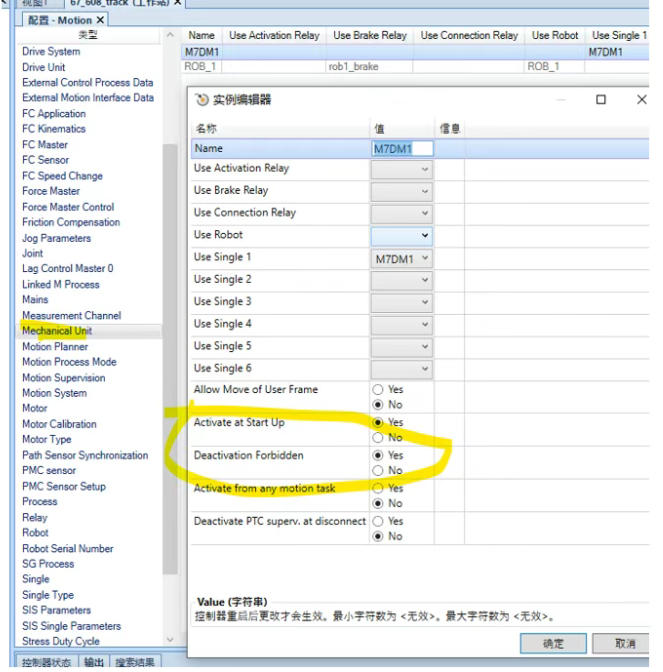Viewport: 663px width, 672px height.
Task: Edit the Name value field M7DM1
Action: [401, 148]
